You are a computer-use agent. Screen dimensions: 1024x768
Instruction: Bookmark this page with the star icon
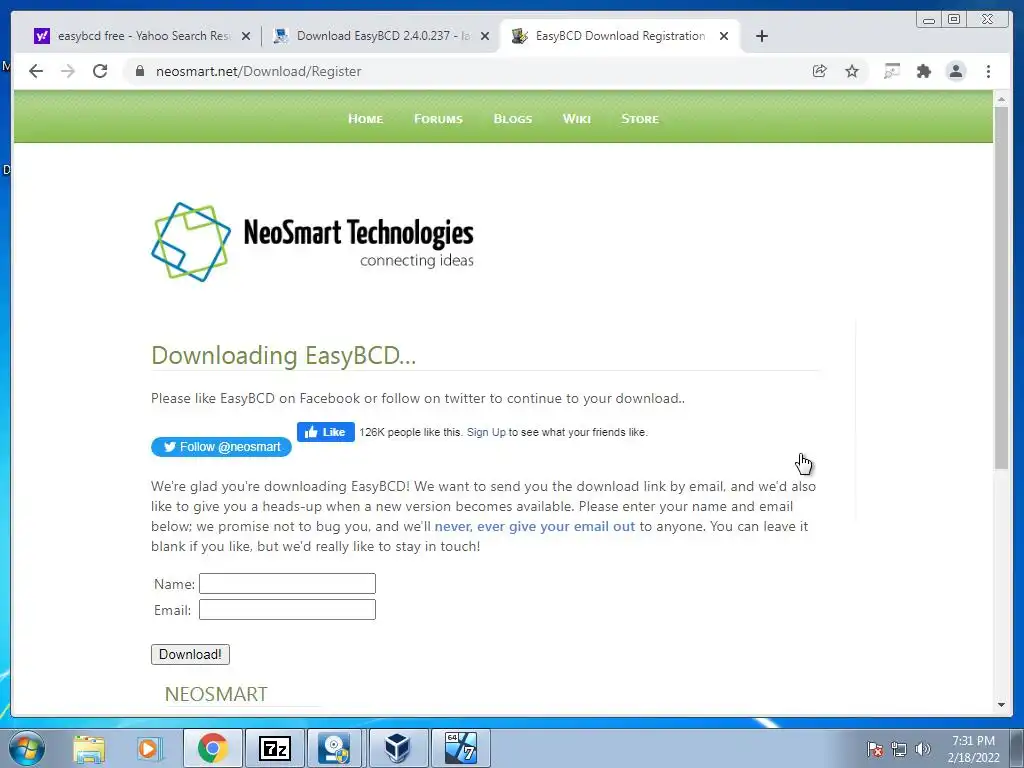click(x=852, y=71)
